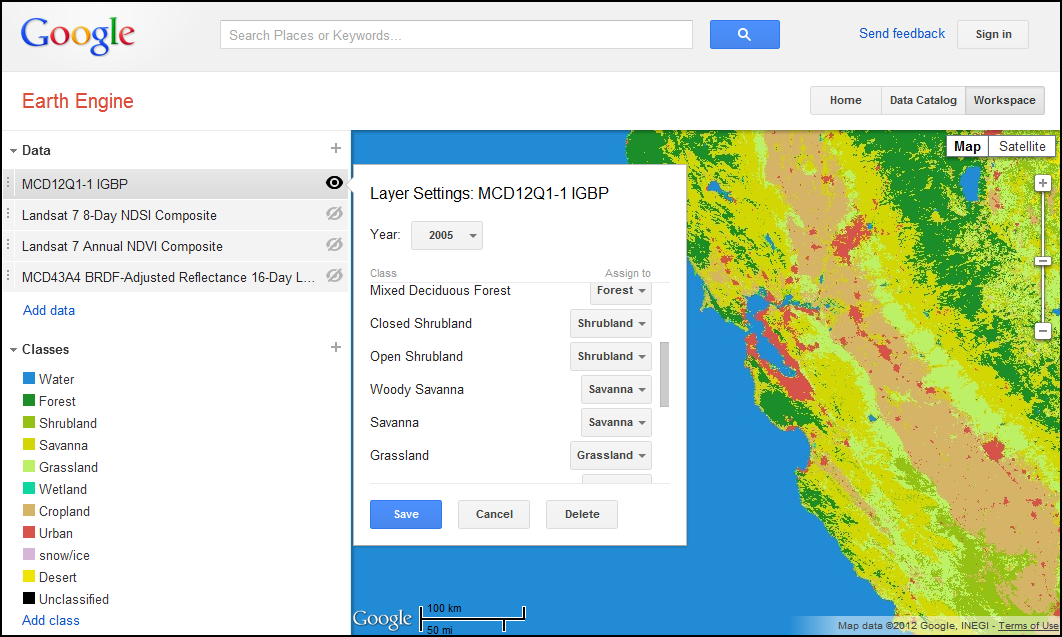This screenshot has height=637, width=1062.
Task: Click the Wetland class teal swatch
Action: (x=28, y=488)
